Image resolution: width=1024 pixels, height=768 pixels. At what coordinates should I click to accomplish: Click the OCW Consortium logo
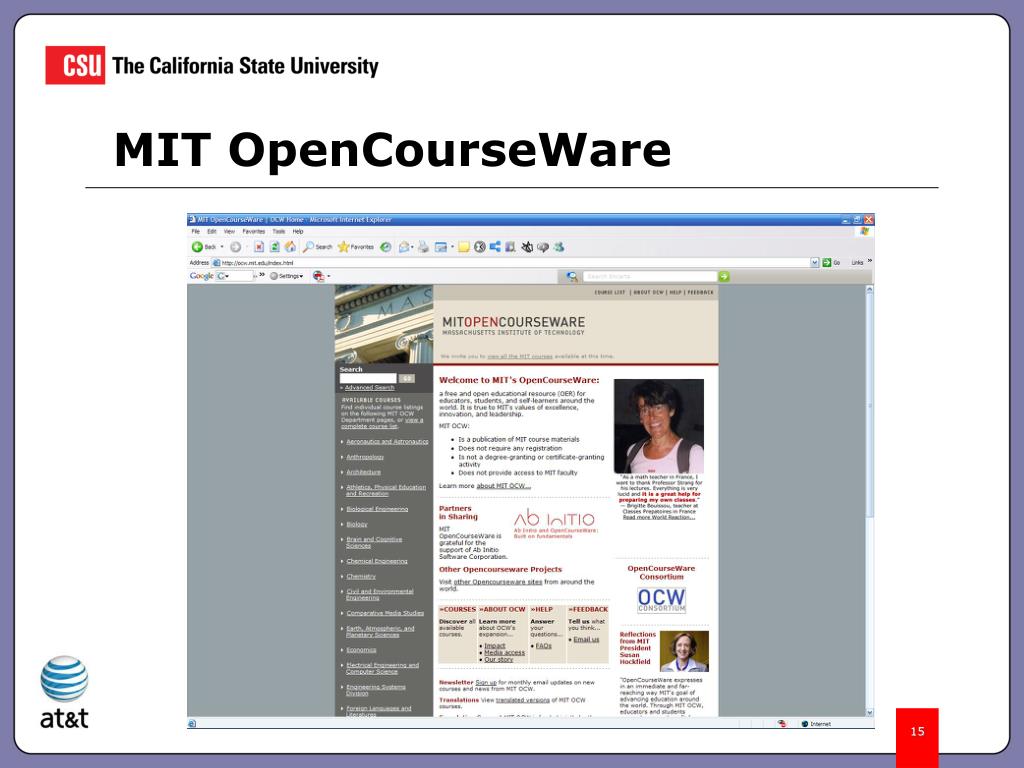(662, 600)
